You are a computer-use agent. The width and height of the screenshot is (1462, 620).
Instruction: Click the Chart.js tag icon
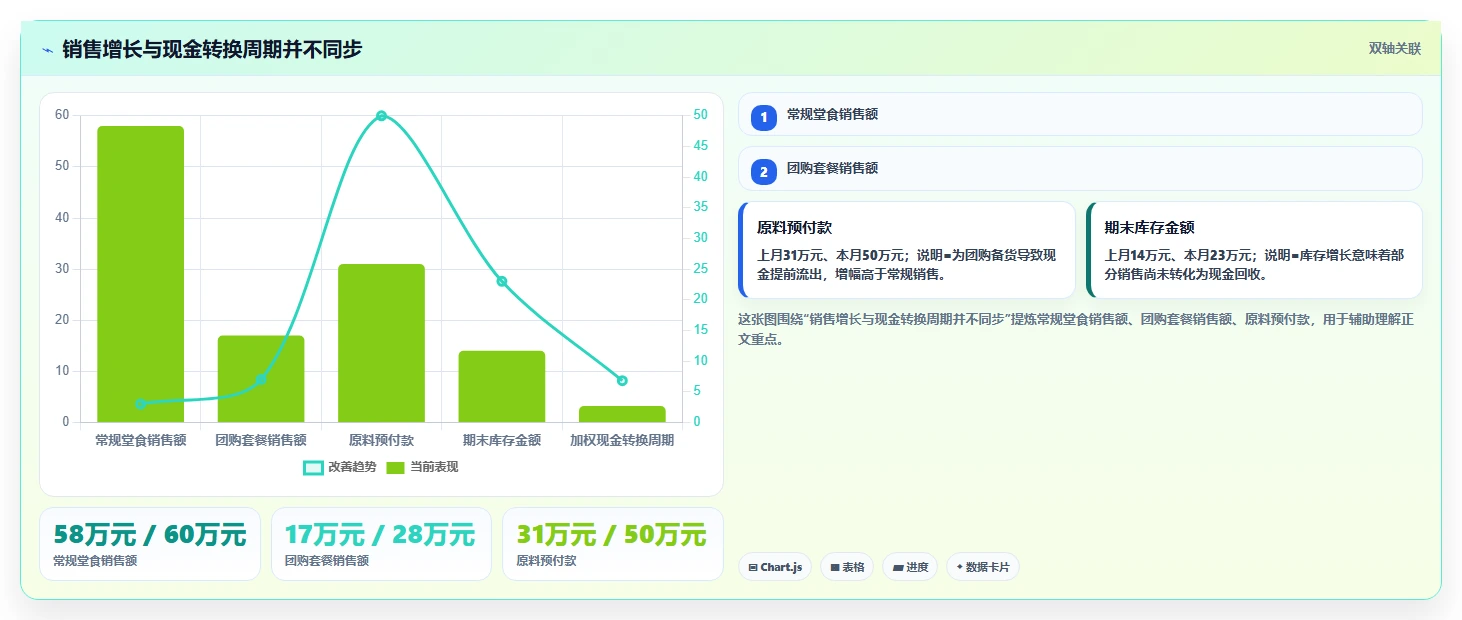[x=752, y=568]
